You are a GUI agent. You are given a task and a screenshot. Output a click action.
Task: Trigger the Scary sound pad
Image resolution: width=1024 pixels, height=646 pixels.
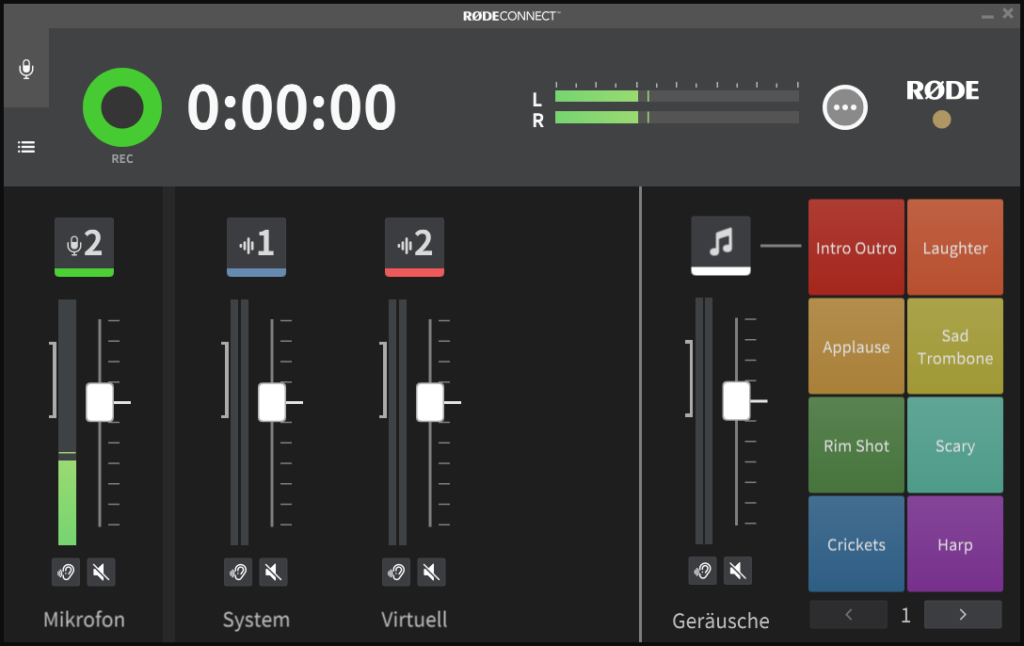coord(955,445)
